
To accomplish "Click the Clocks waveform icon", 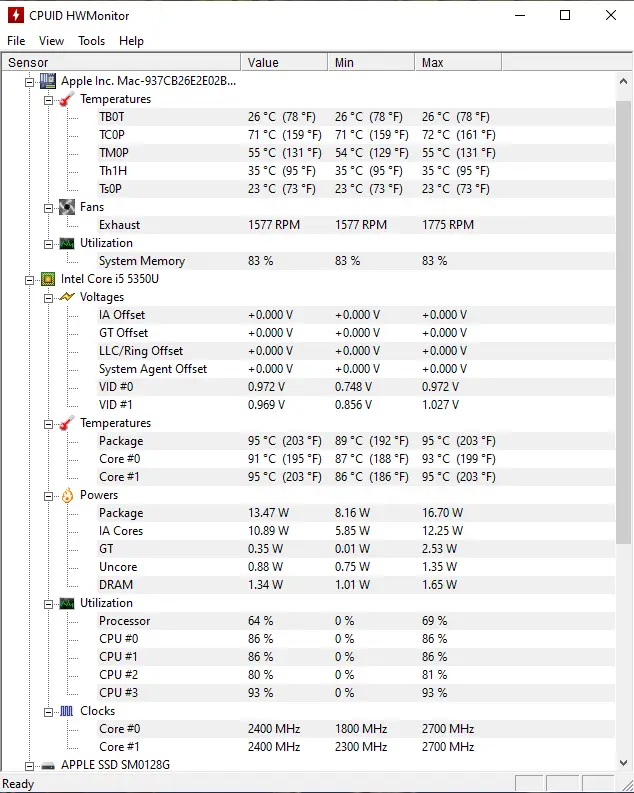I will point(67,711).
